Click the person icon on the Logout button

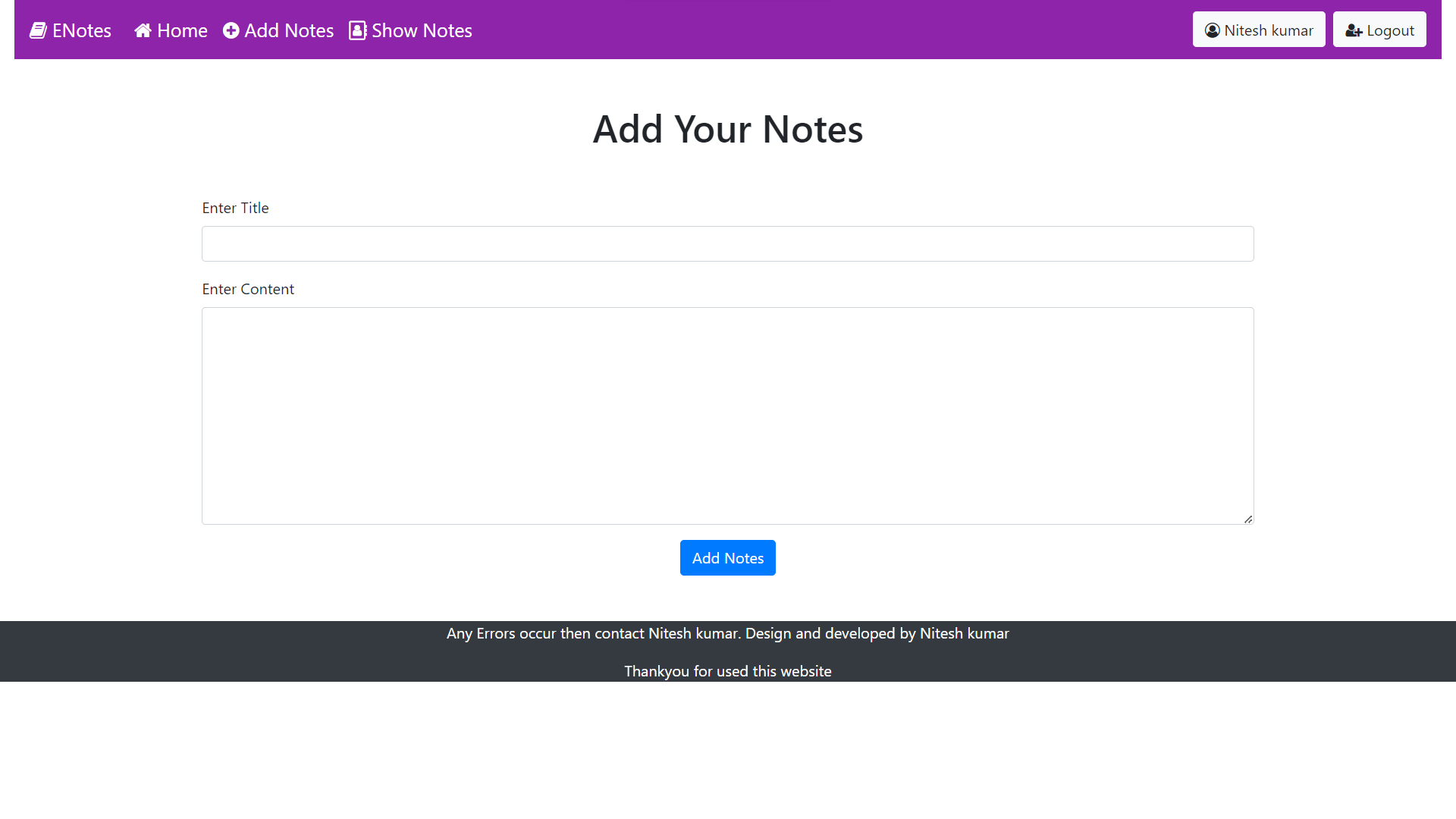coord(1354,31)
